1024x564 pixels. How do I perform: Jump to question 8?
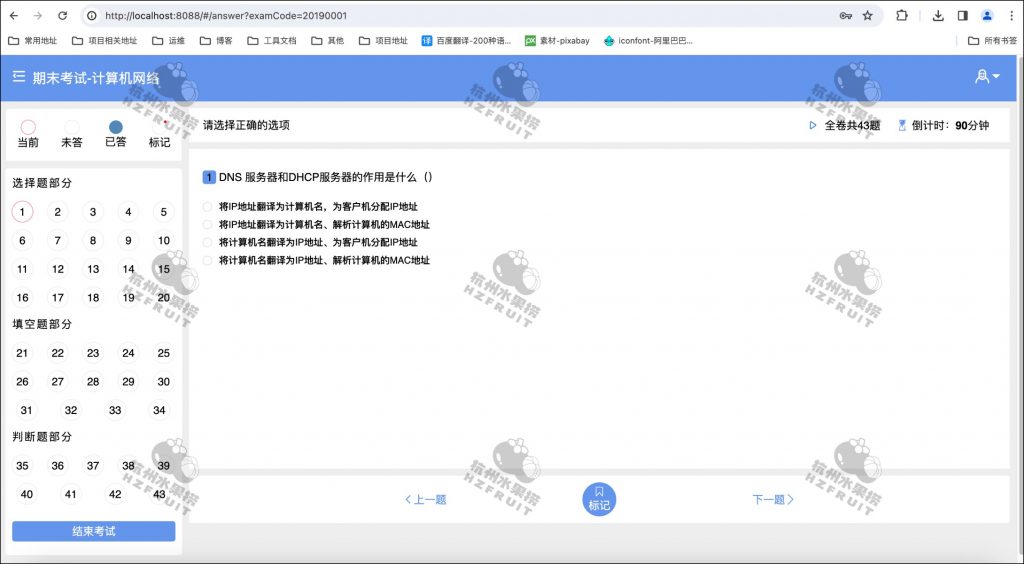point(93,240)
